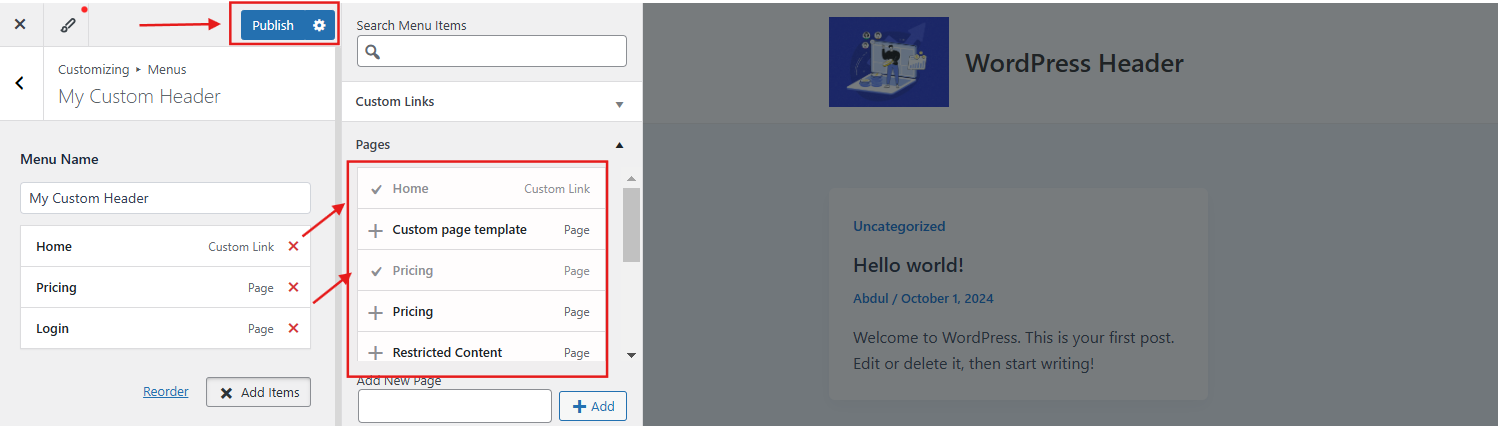Expand the Pricing menu item in the menu
Viewport: 1498px width, 426px height.
165,287
